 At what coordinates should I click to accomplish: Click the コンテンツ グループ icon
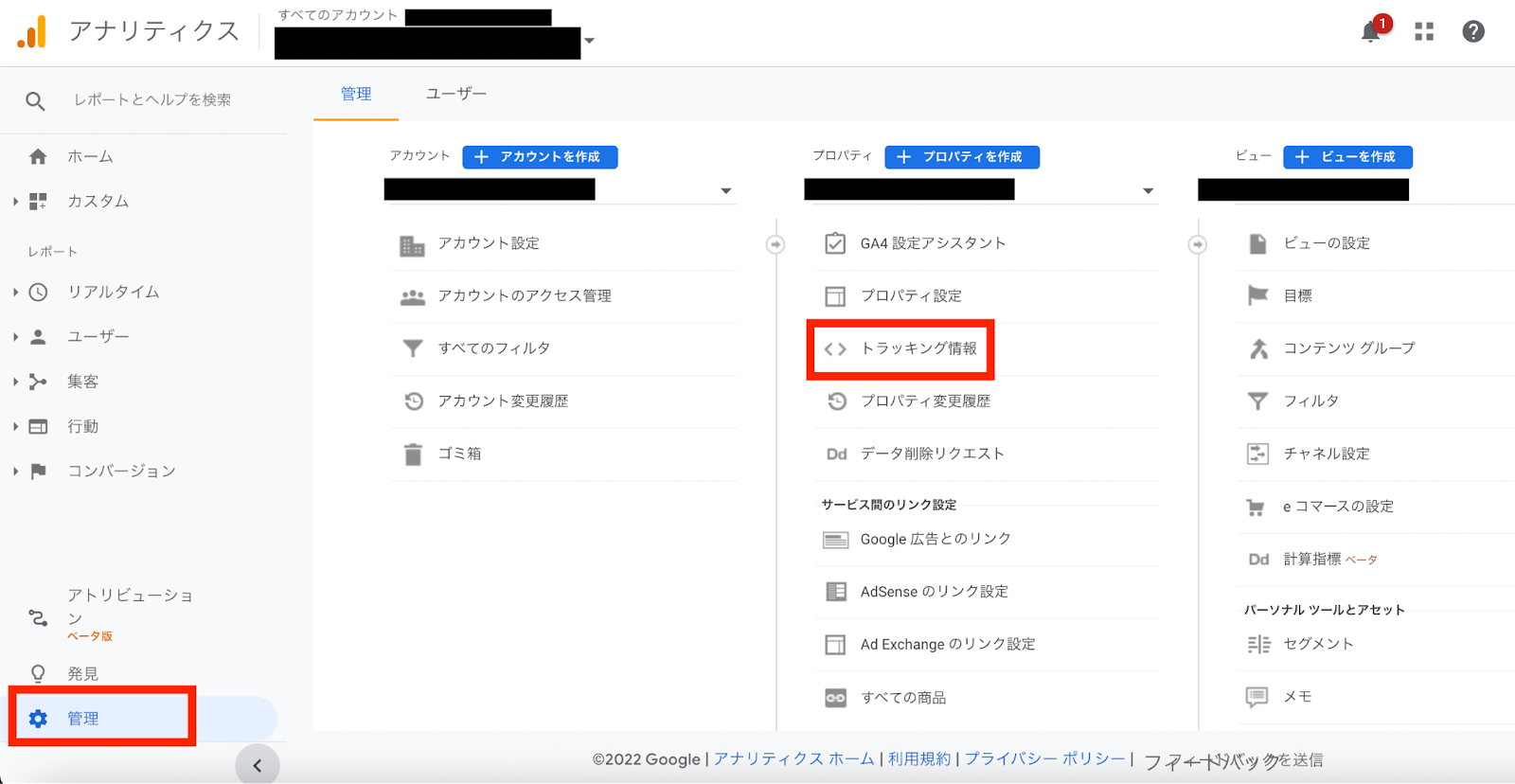tap(1258, 348)
